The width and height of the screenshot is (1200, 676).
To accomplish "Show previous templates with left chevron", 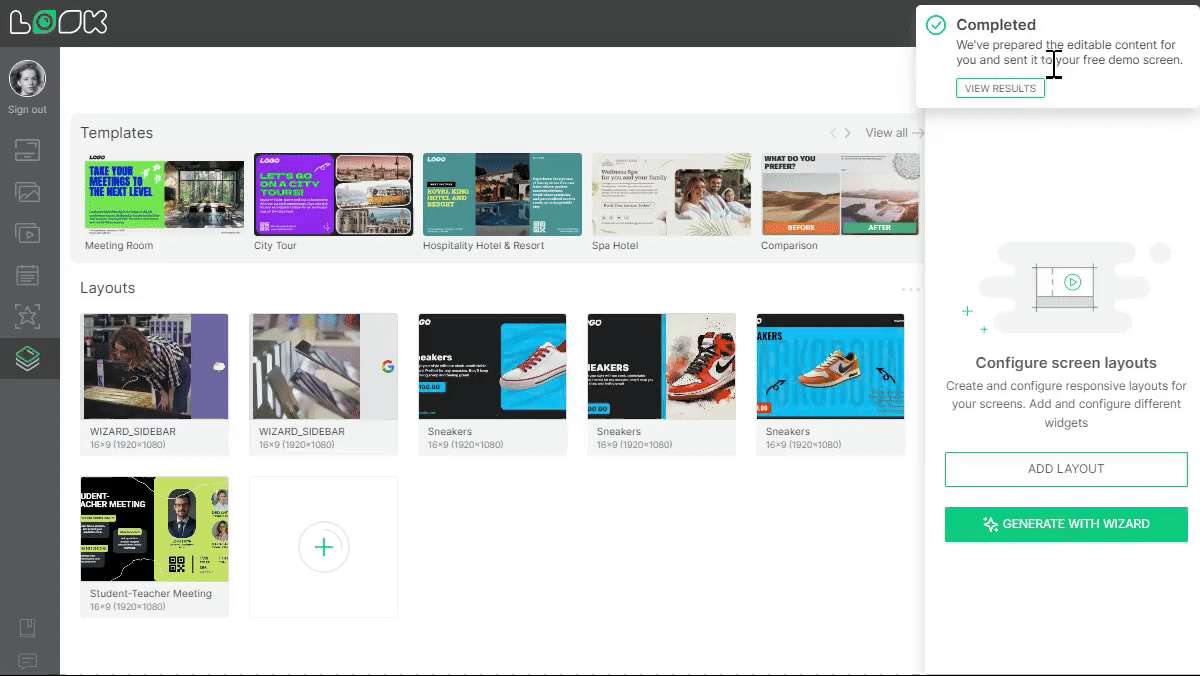I will pos(831,133).
